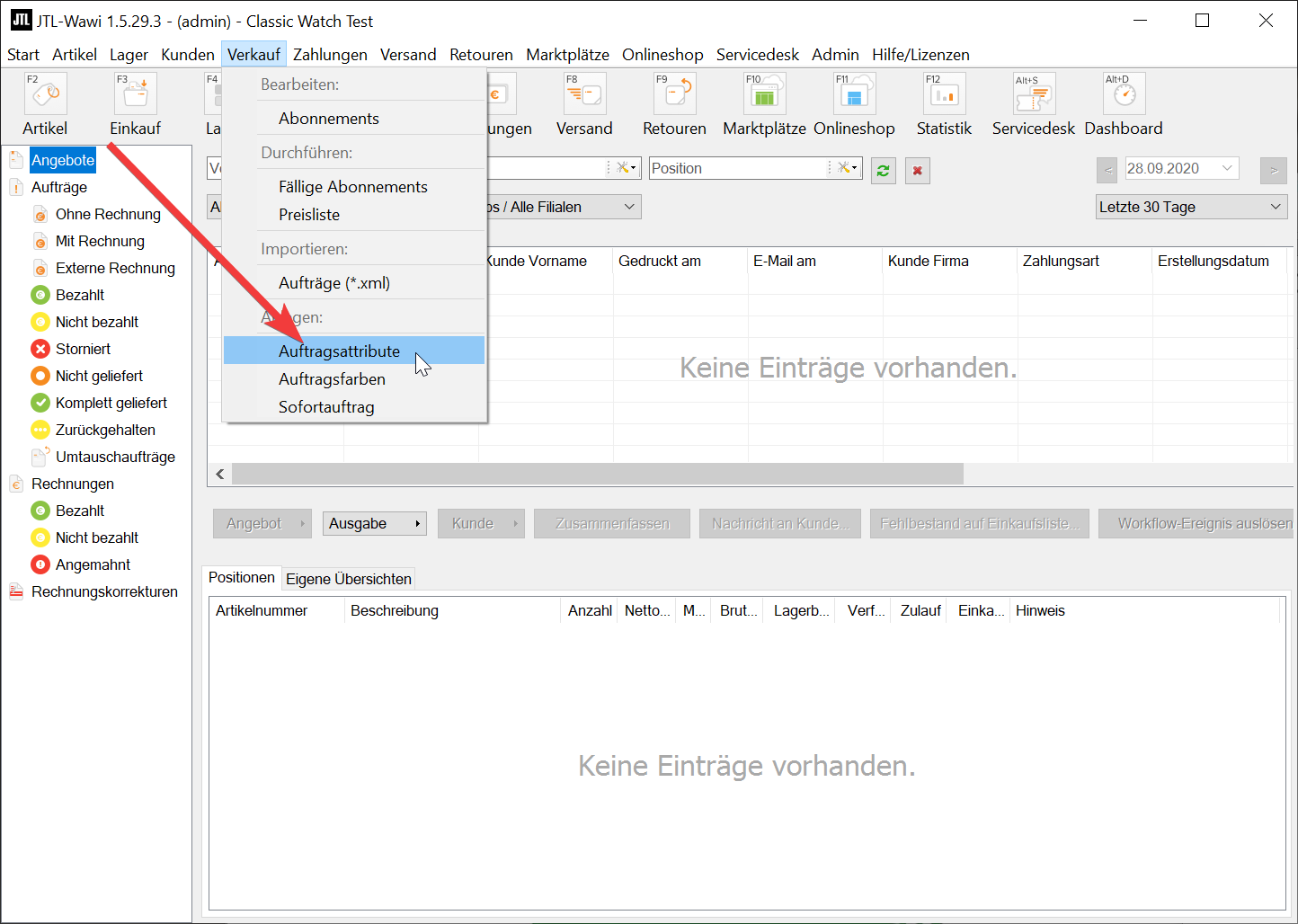Choose Auftragsfarben menu entry
Viewport: 1298px width, 924px height.
click(332, 379)
